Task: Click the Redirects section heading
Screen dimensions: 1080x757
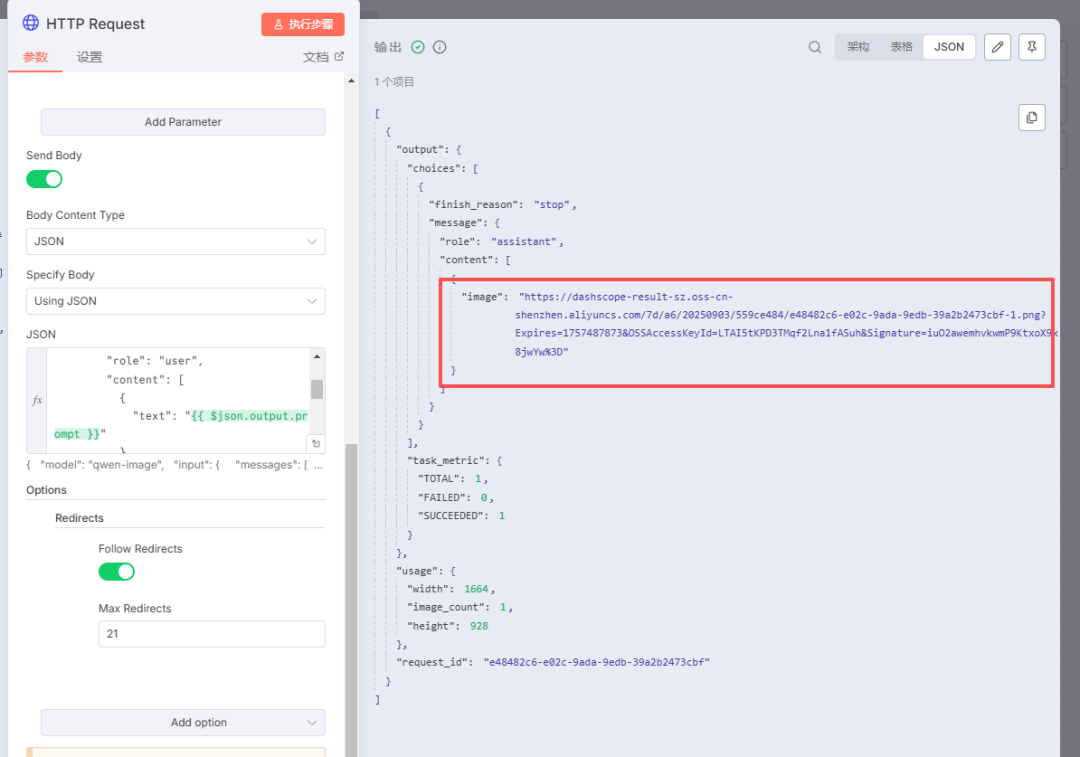Action: 79,518
